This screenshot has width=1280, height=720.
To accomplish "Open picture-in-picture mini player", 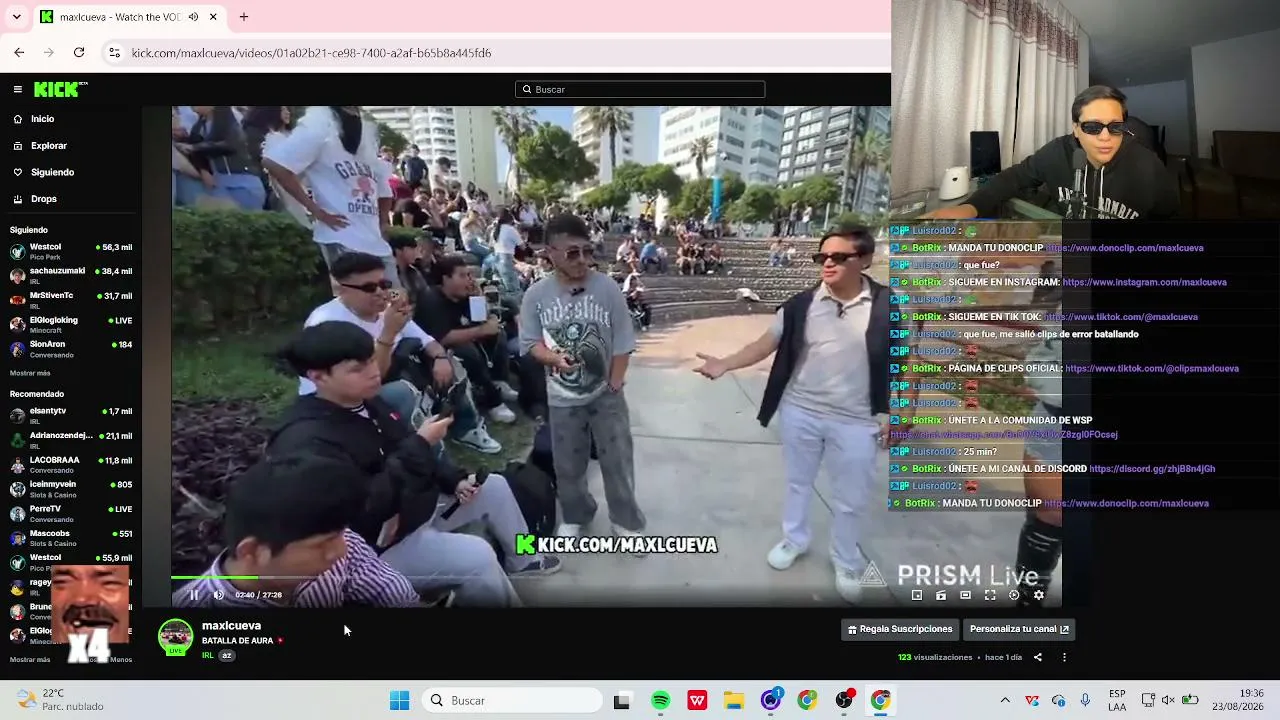I will [x=917, y=595].
